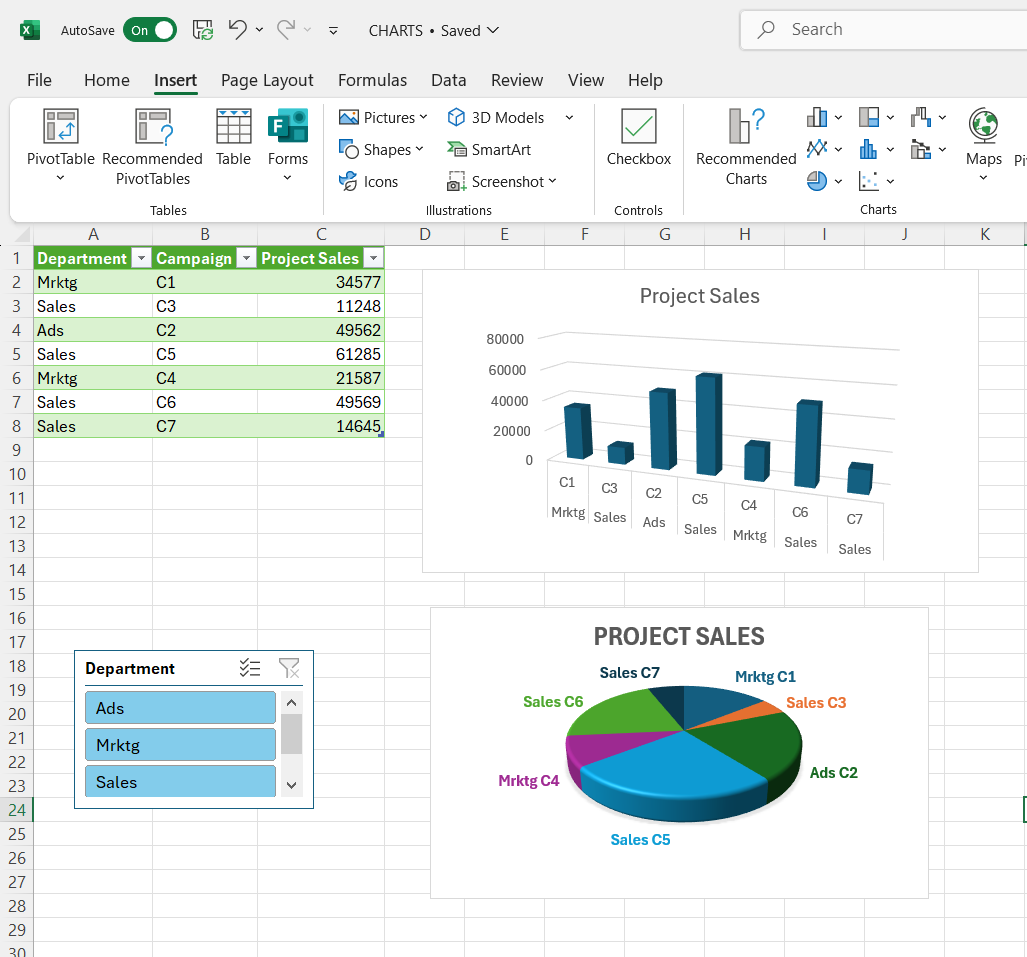Switch to the Page Layout tab
1027x957 pixels.
click(x=267, y=80)
